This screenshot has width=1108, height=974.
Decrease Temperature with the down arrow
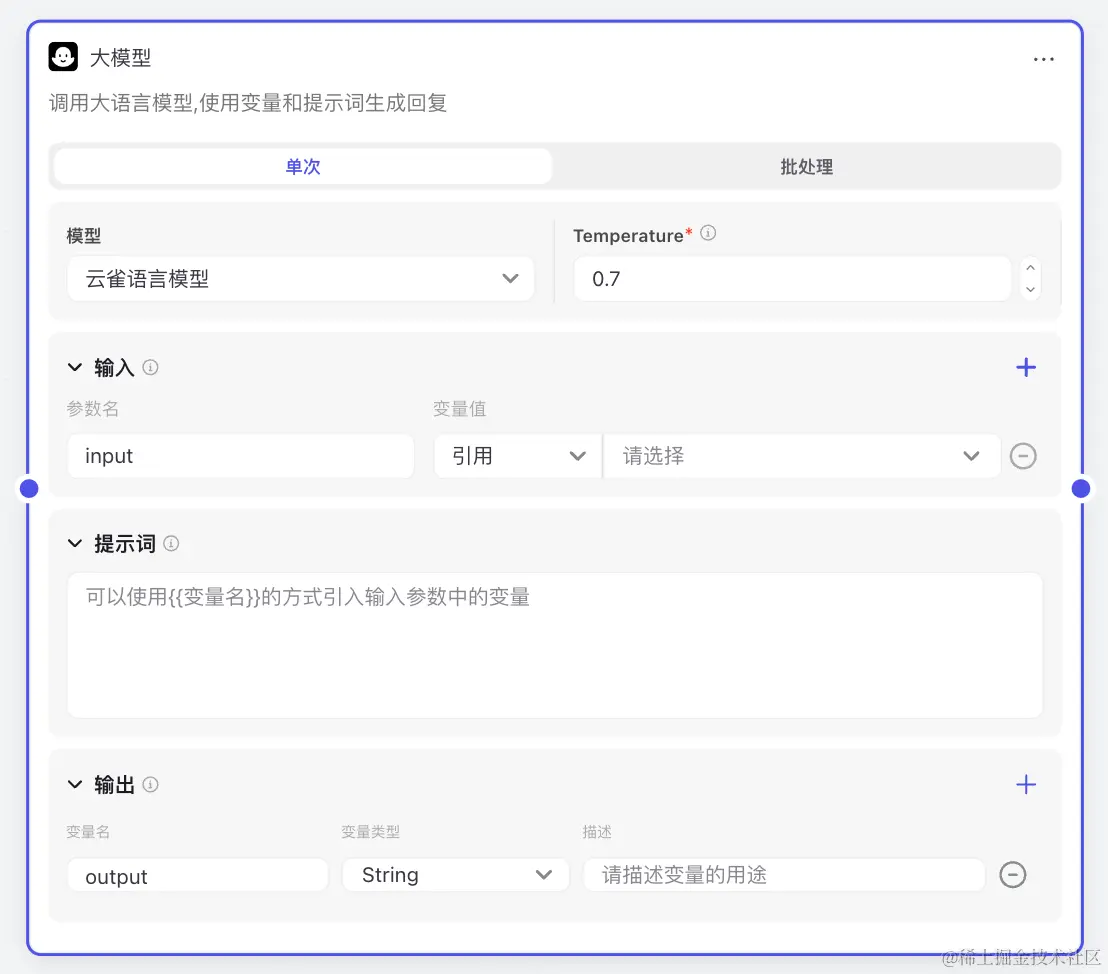(x=1030, y=289)
